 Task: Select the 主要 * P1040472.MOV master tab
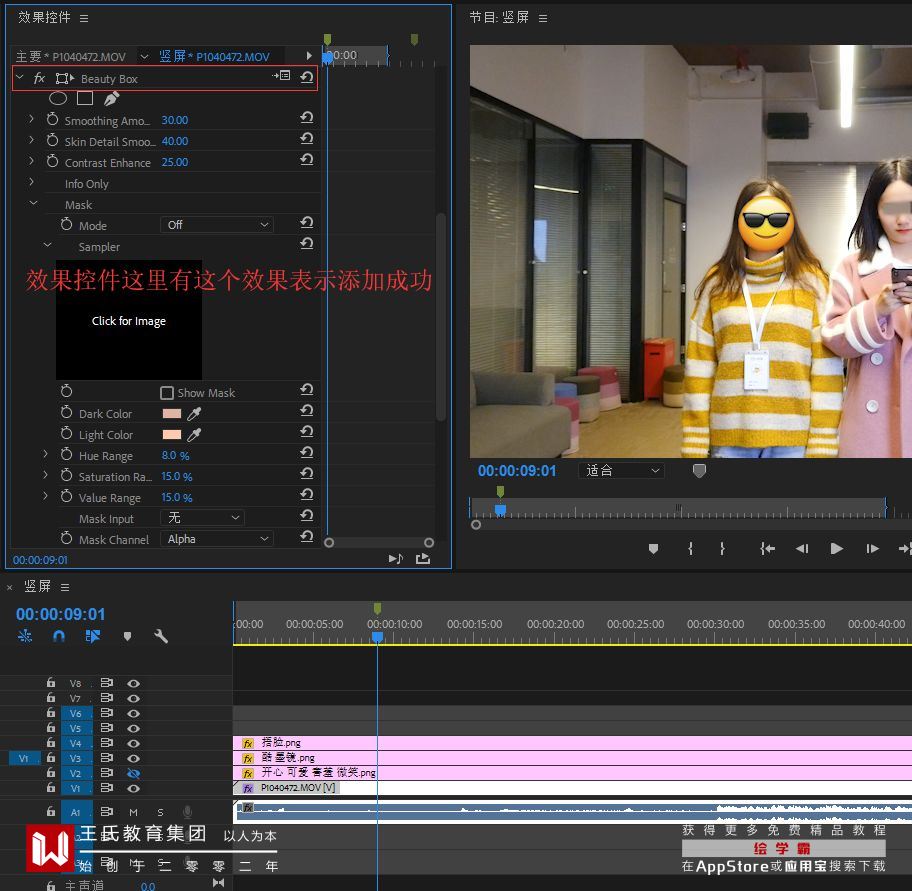tap(71, 56)
